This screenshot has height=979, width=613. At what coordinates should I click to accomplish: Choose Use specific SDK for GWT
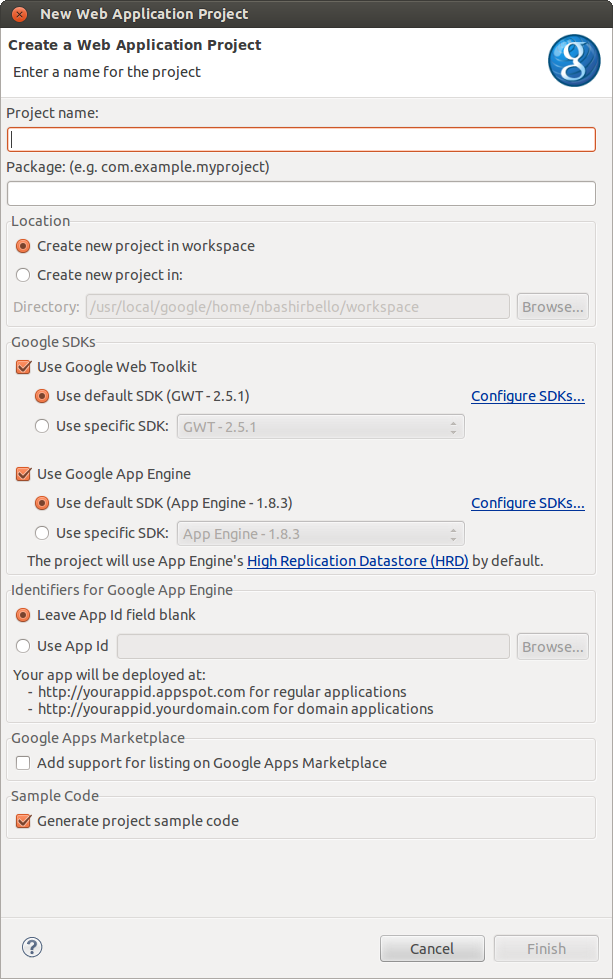pyautogui.click(x=42, y=426)
